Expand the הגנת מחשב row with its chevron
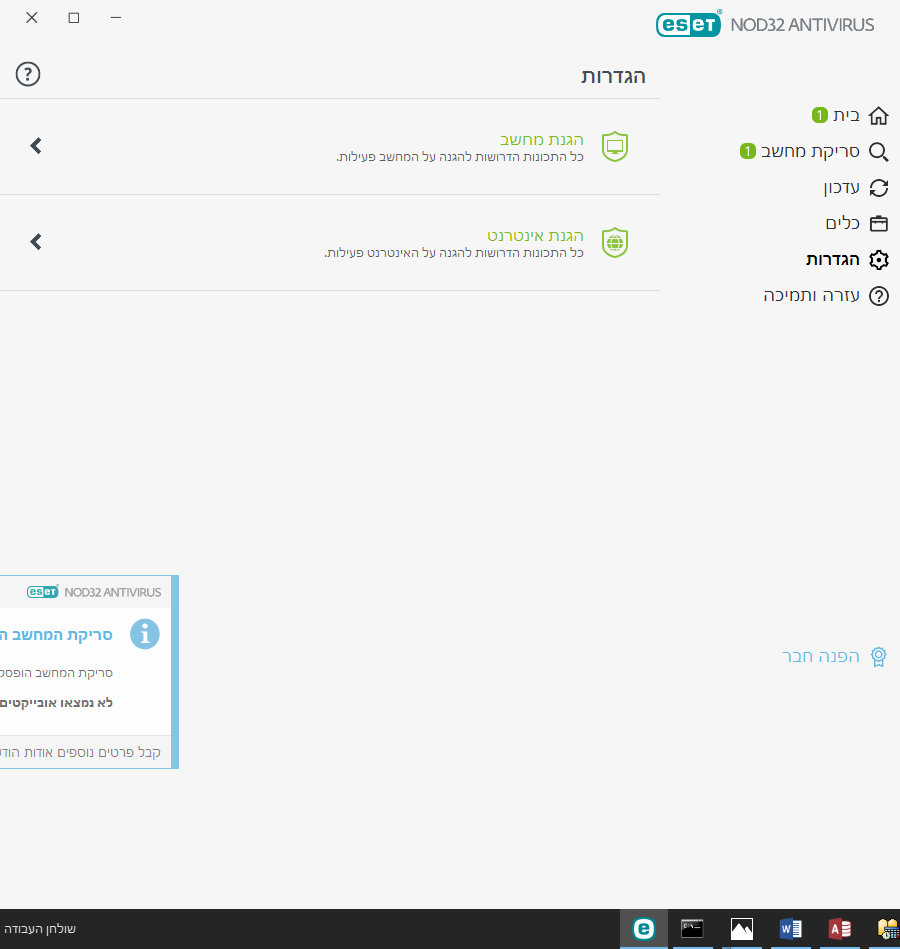The width and height of the screenshot is (900, 949). point(36,146)
